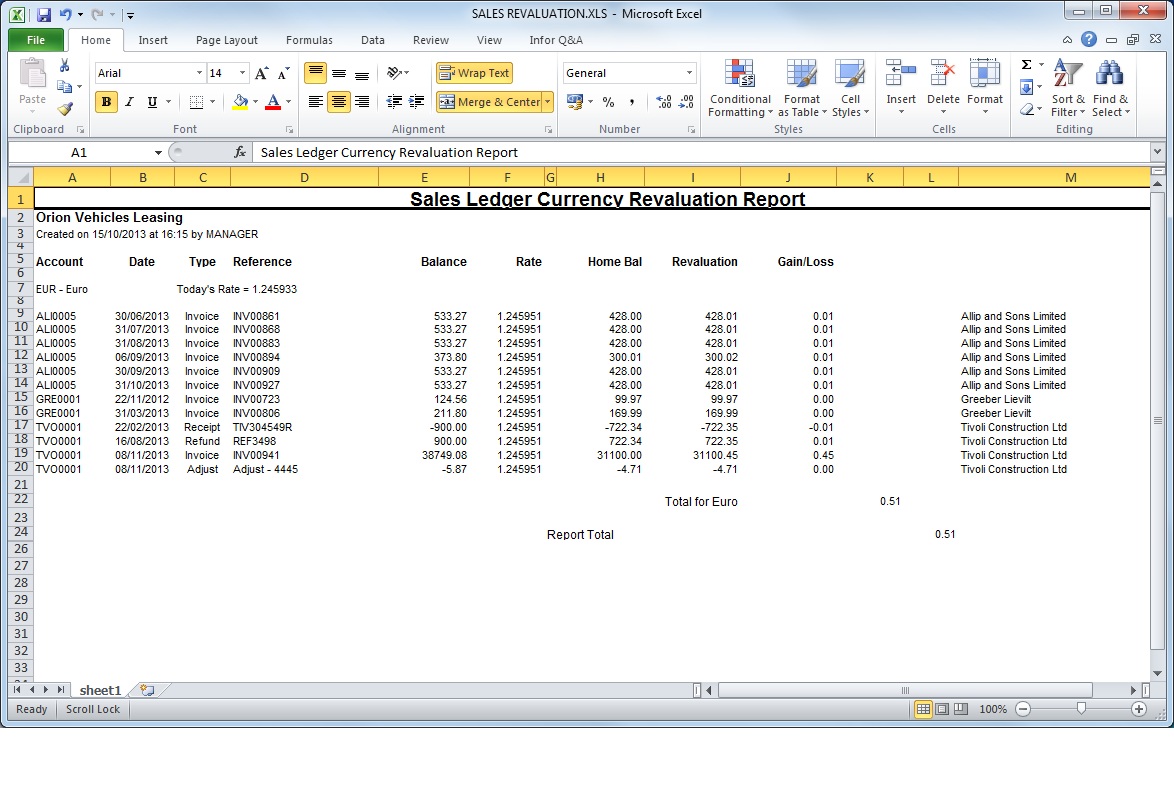Click the AutoSum sigma icon
Image resolution: width=1174 pixels, height=794 pixels.
(1026, 65)
